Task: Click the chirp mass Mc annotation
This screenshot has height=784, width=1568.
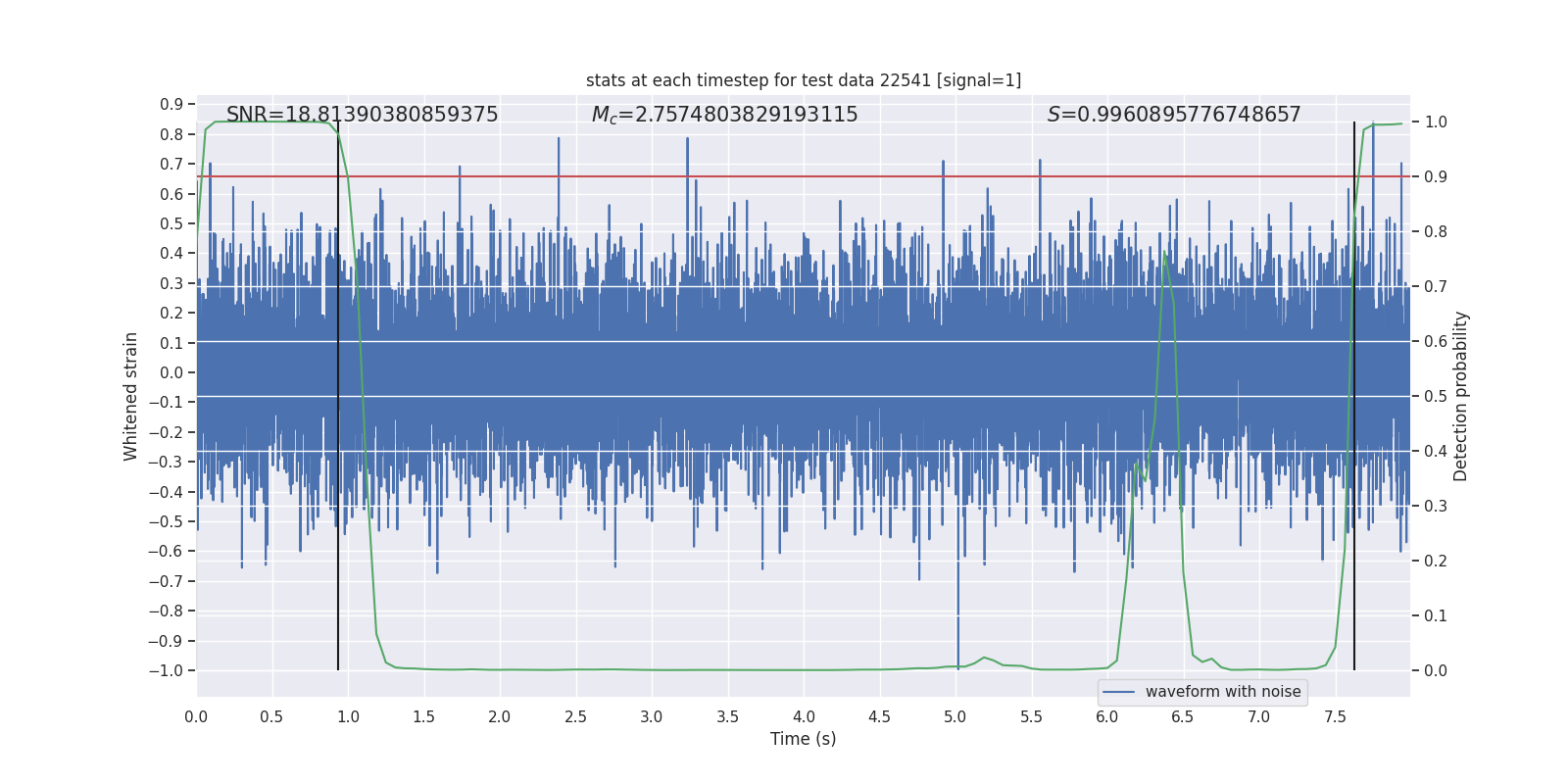Action: point(724,115)
